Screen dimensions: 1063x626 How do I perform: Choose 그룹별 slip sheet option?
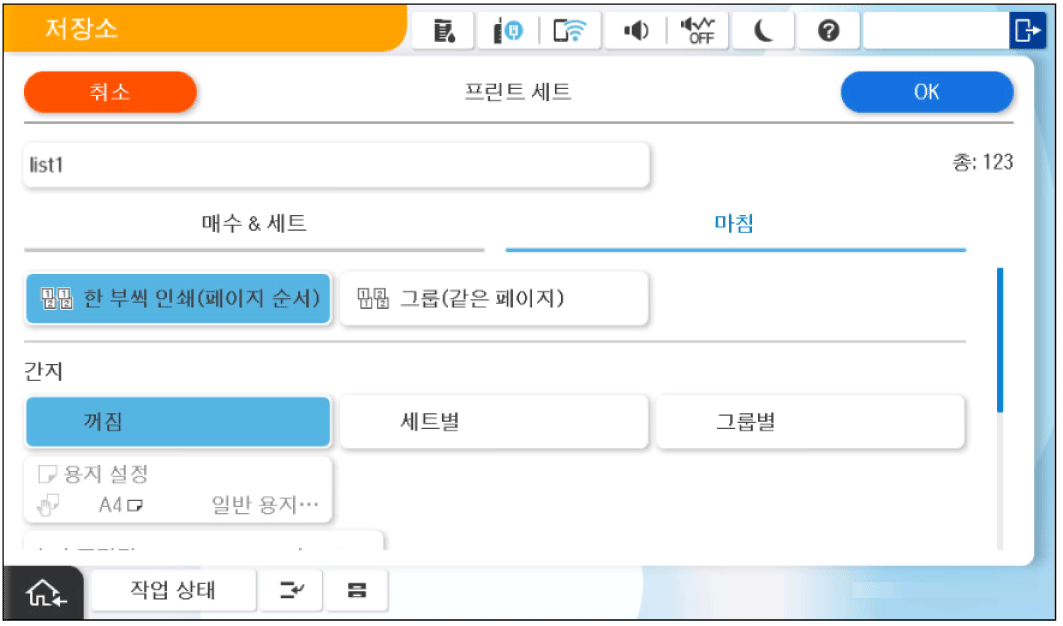810,422
